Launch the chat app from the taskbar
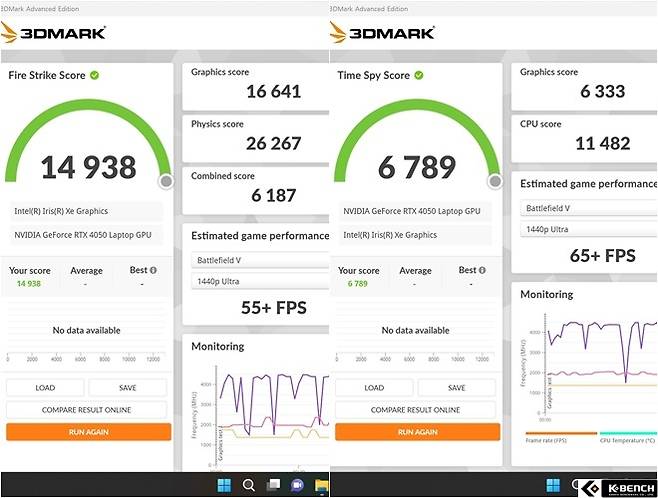Screen dimensions: 658x498 tap(297, 485)
